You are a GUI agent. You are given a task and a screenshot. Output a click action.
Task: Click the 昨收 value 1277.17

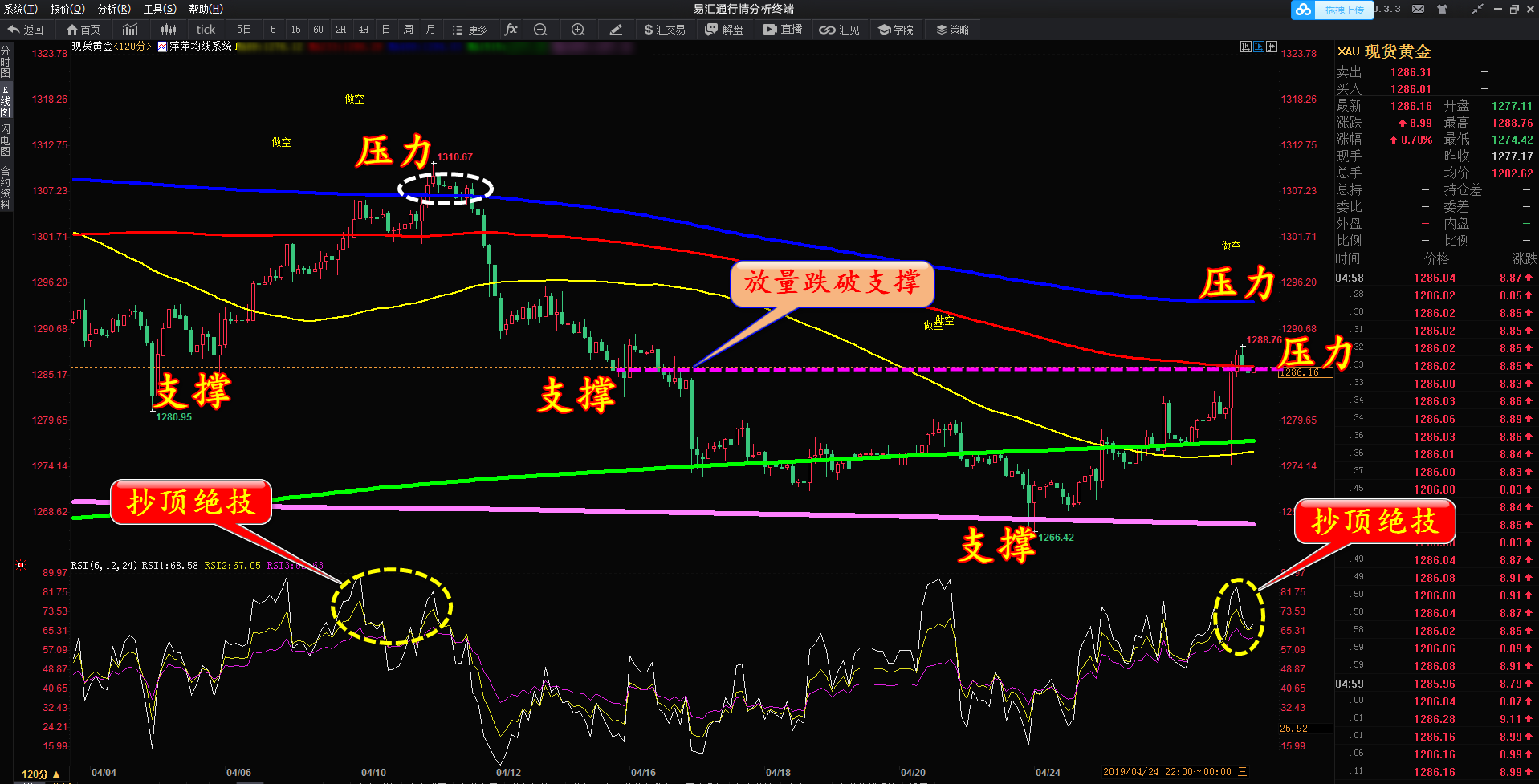(x=1512, y=156)
